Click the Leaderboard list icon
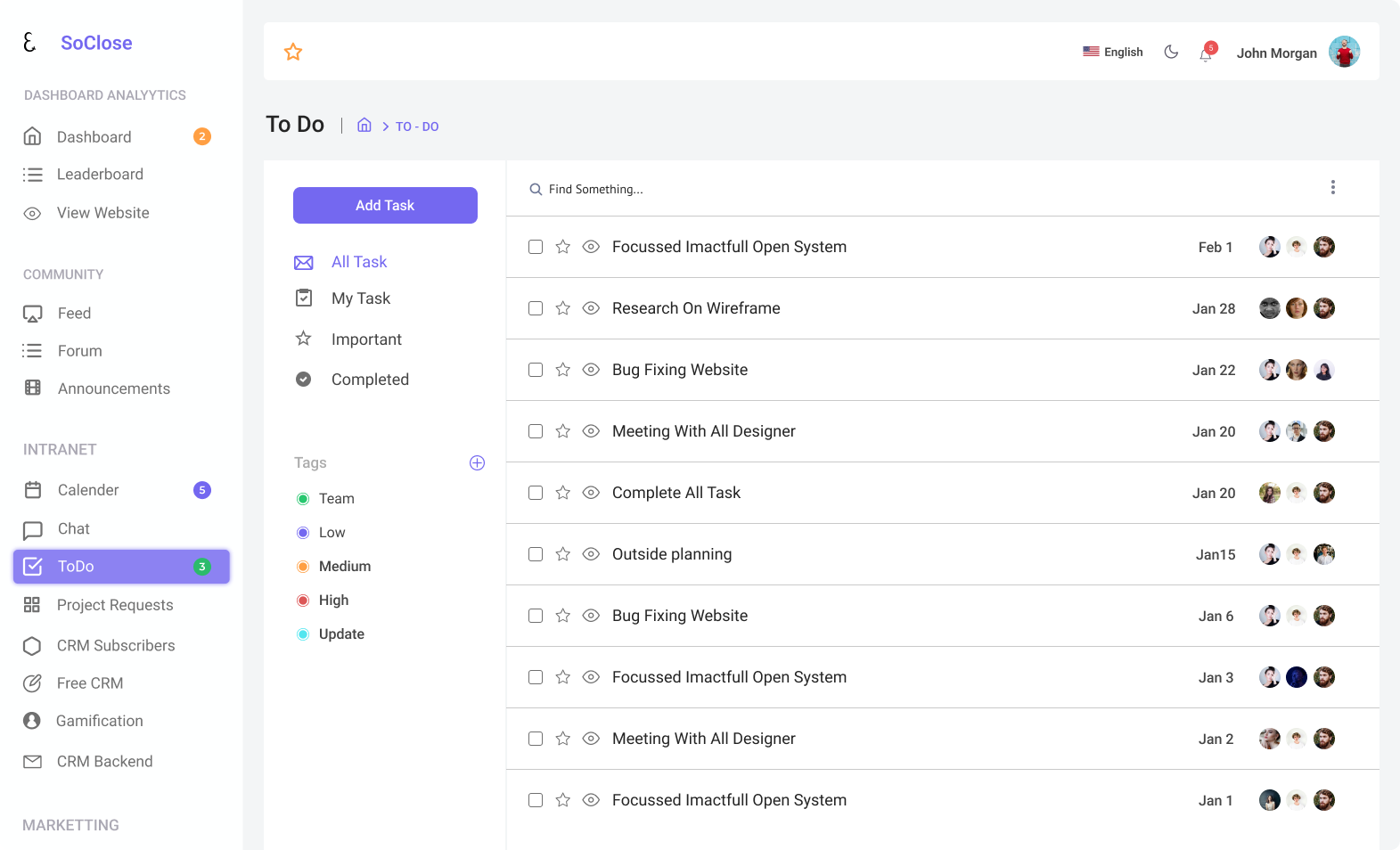 32,175
